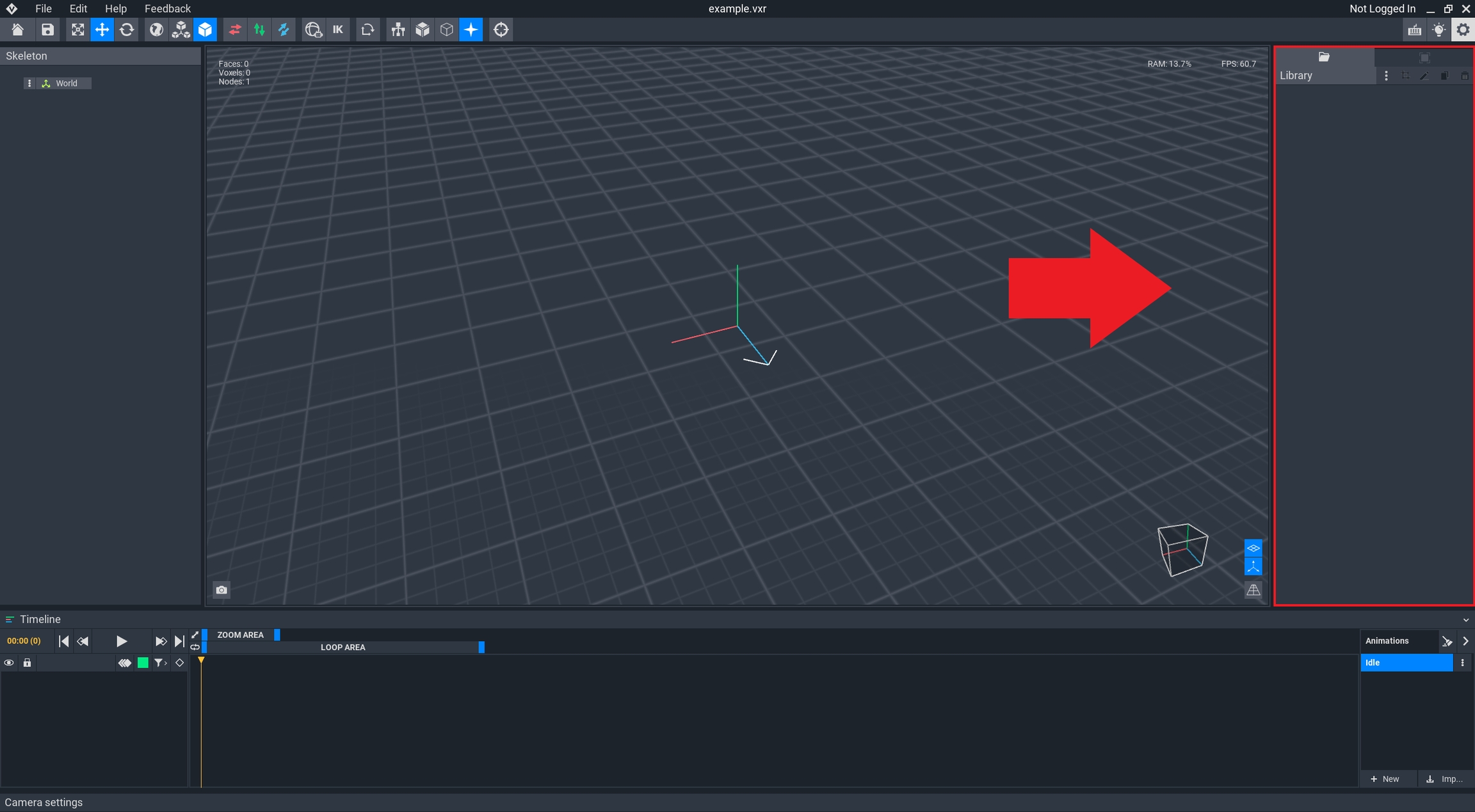The width and height of the screenshot is (1475, 812).
Task: Open the World node options menu
Action: (29, 83)
